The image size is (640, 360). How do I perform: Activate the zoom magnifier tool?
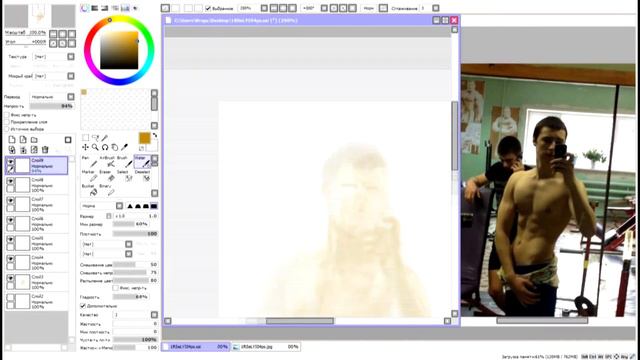95,147
